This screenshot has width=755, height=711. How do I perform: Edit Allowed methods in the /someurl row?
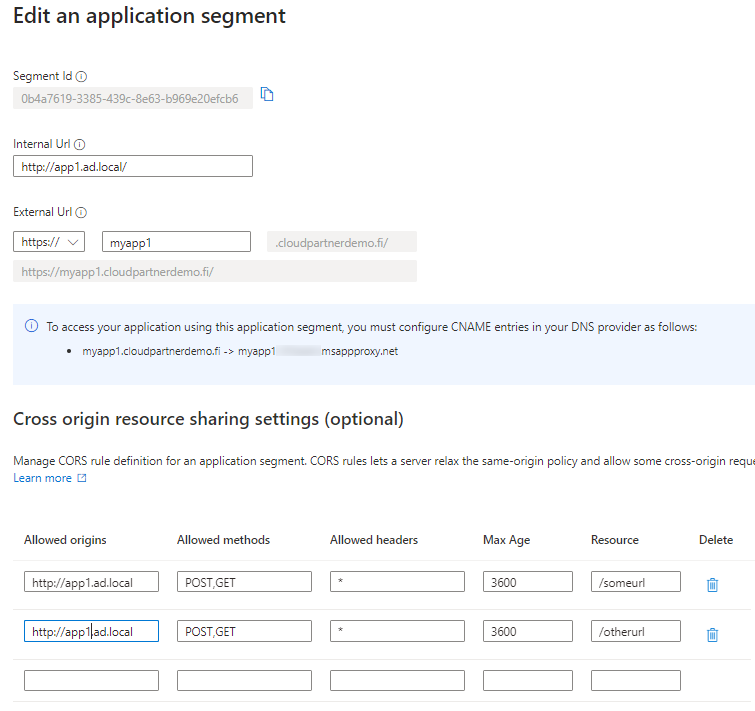tap(244, 582)
